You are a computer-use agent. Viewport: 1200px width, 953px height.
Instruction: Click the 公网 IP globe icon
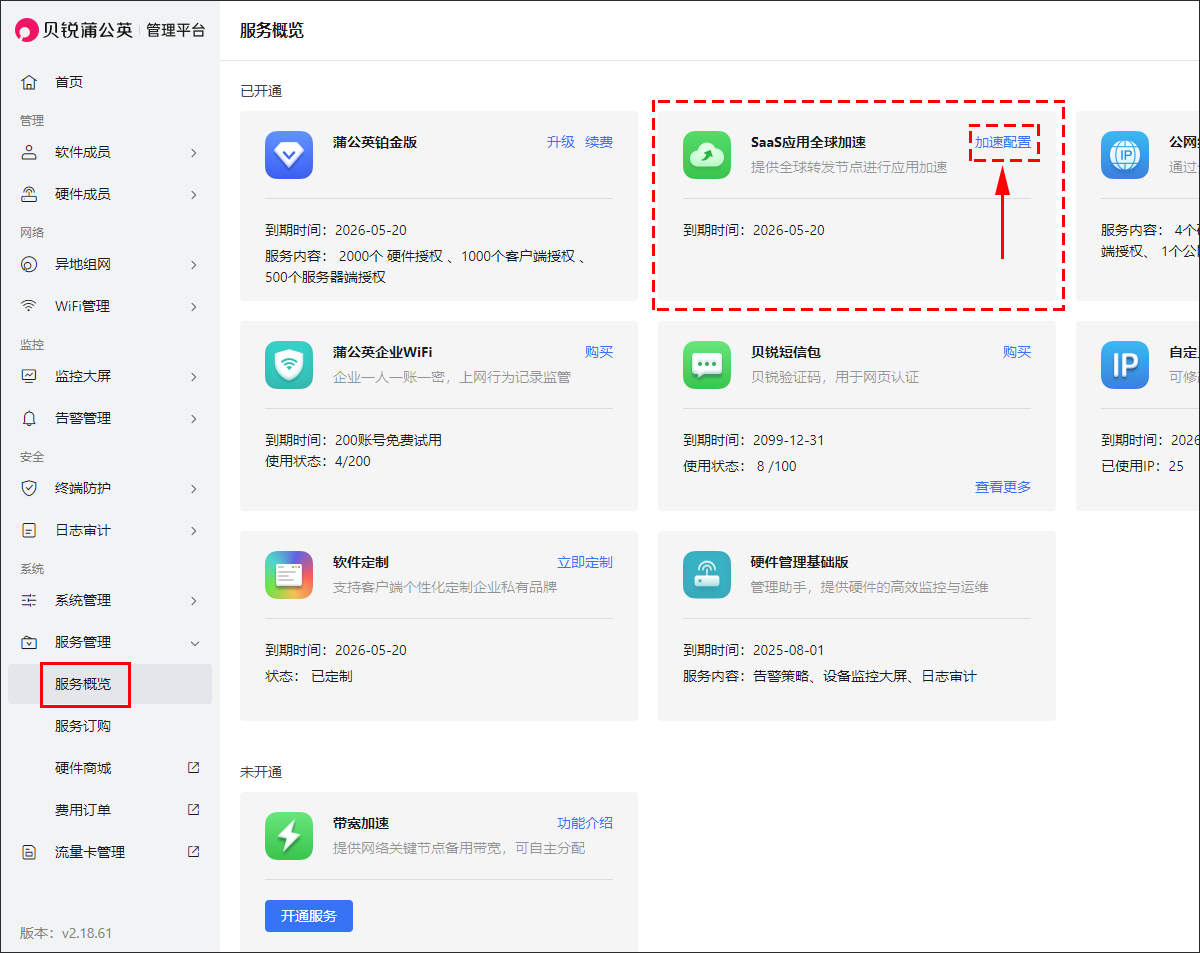(x=1125, y=155)
